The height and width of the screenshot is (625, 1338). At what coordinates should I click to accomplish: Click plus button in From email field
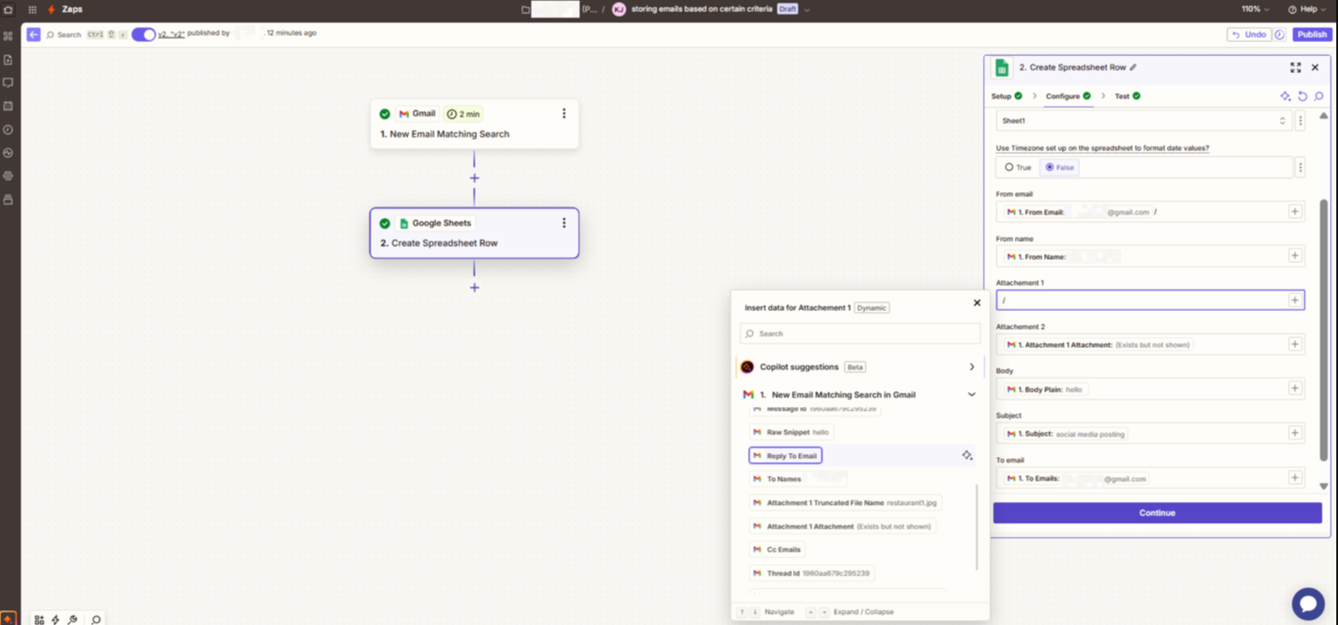tap(1295, 212)
